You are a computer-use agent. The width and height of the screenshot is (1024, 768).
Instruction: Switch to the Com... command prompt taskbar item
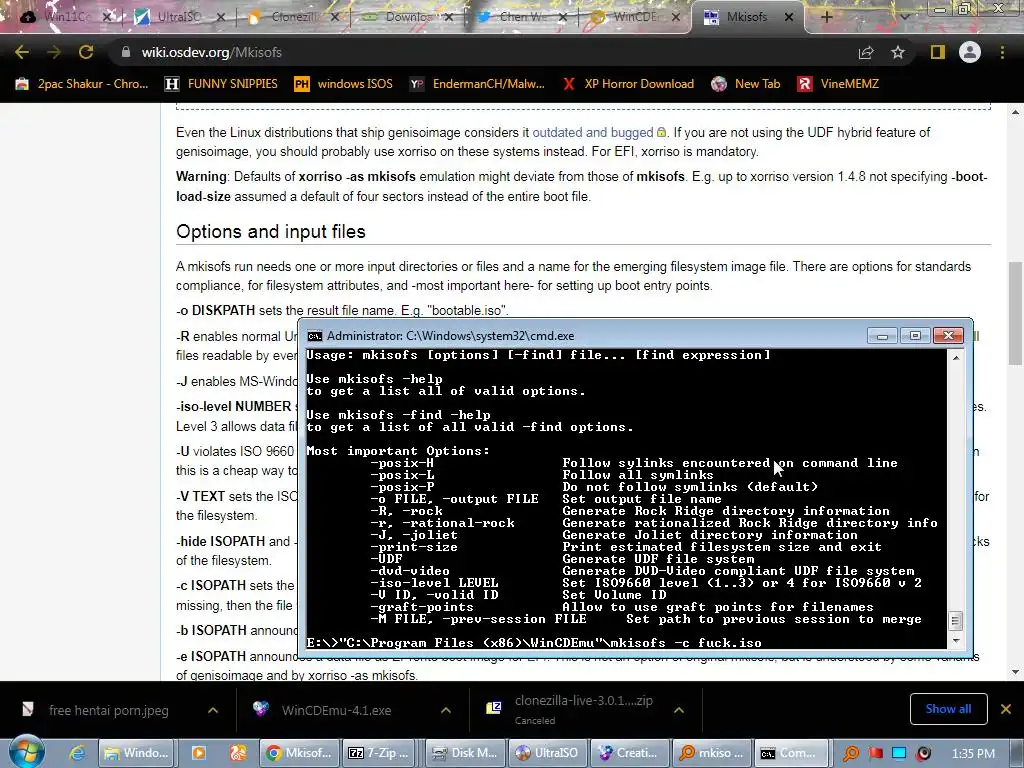[791, 753]
